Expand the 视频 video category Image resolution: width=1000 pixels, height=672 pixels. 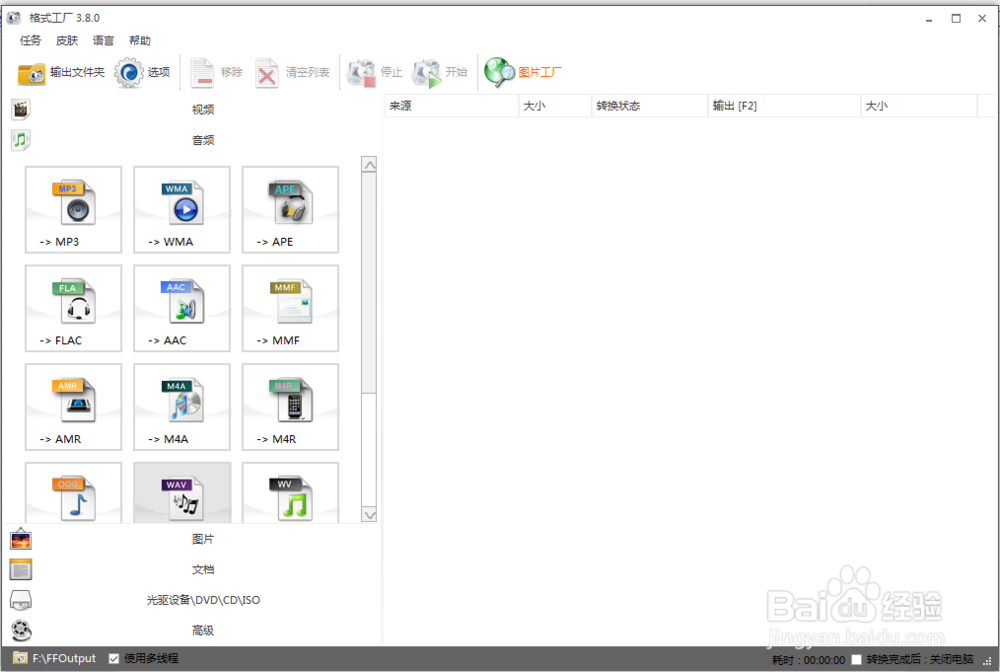[x=203, y=108]
